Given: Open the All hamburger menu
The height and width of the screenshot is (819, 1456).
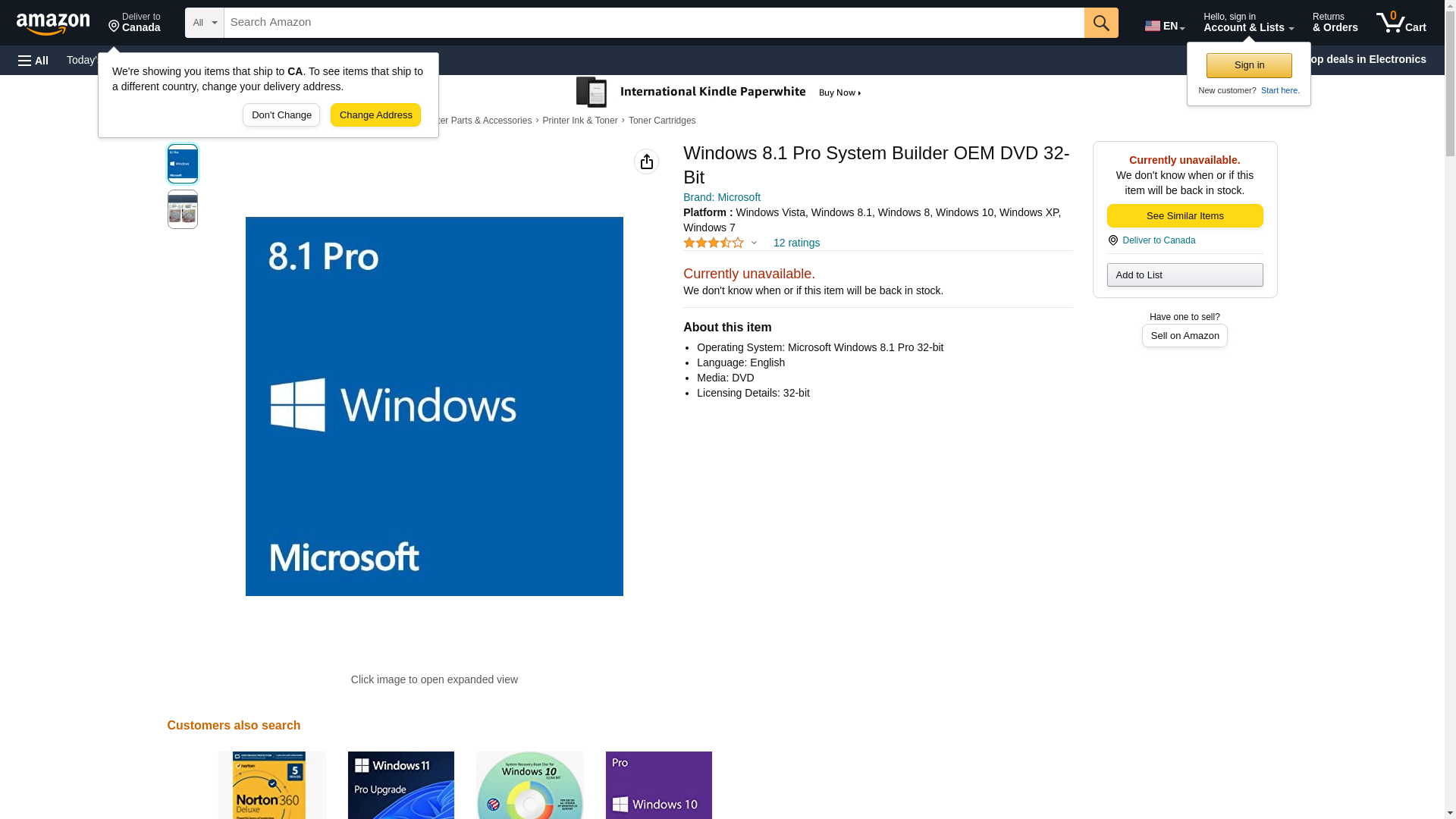Looking at the screenshot, I should 33,61.
